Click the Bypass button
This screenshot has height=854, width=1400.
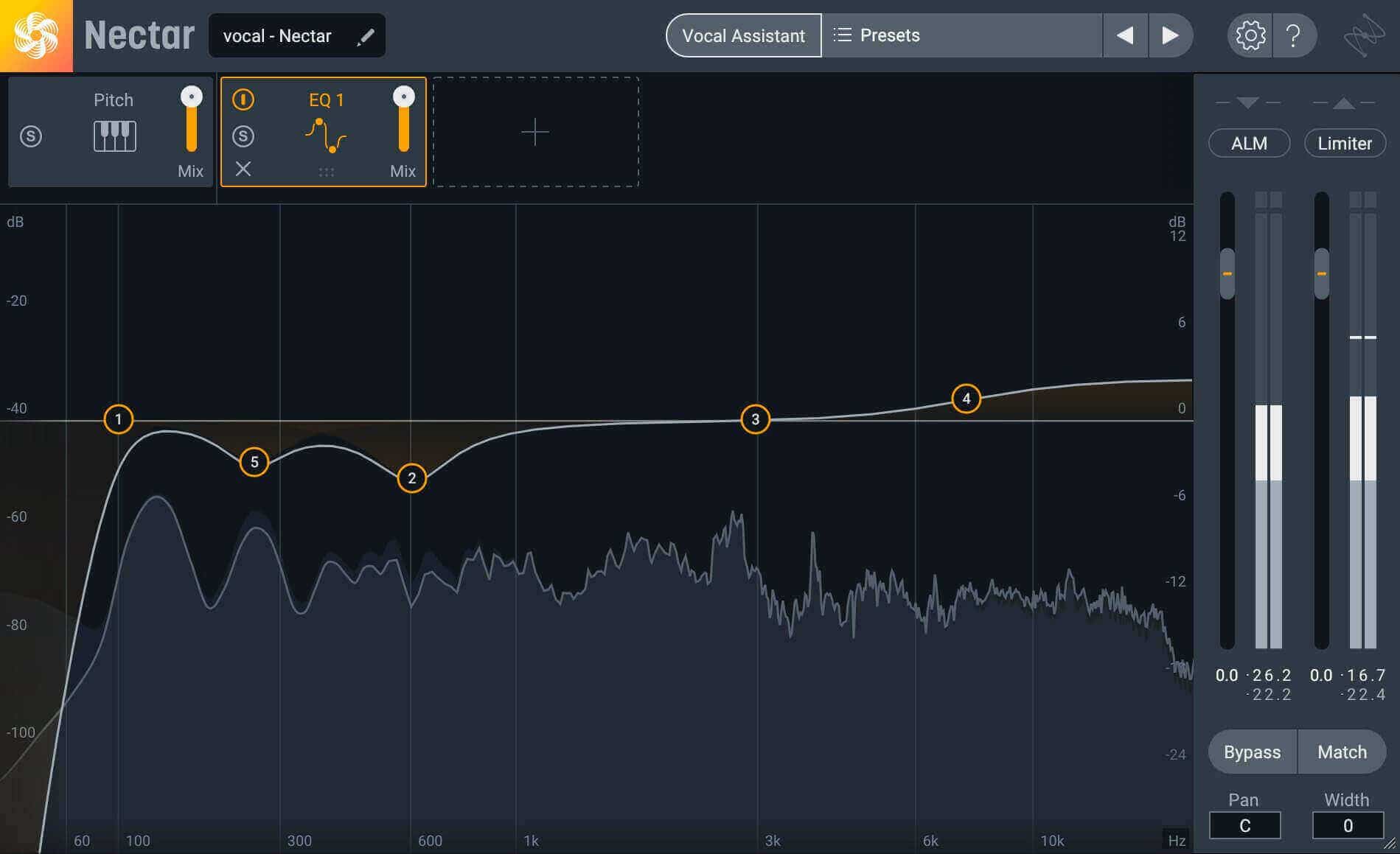click(x=1252, y=752)
